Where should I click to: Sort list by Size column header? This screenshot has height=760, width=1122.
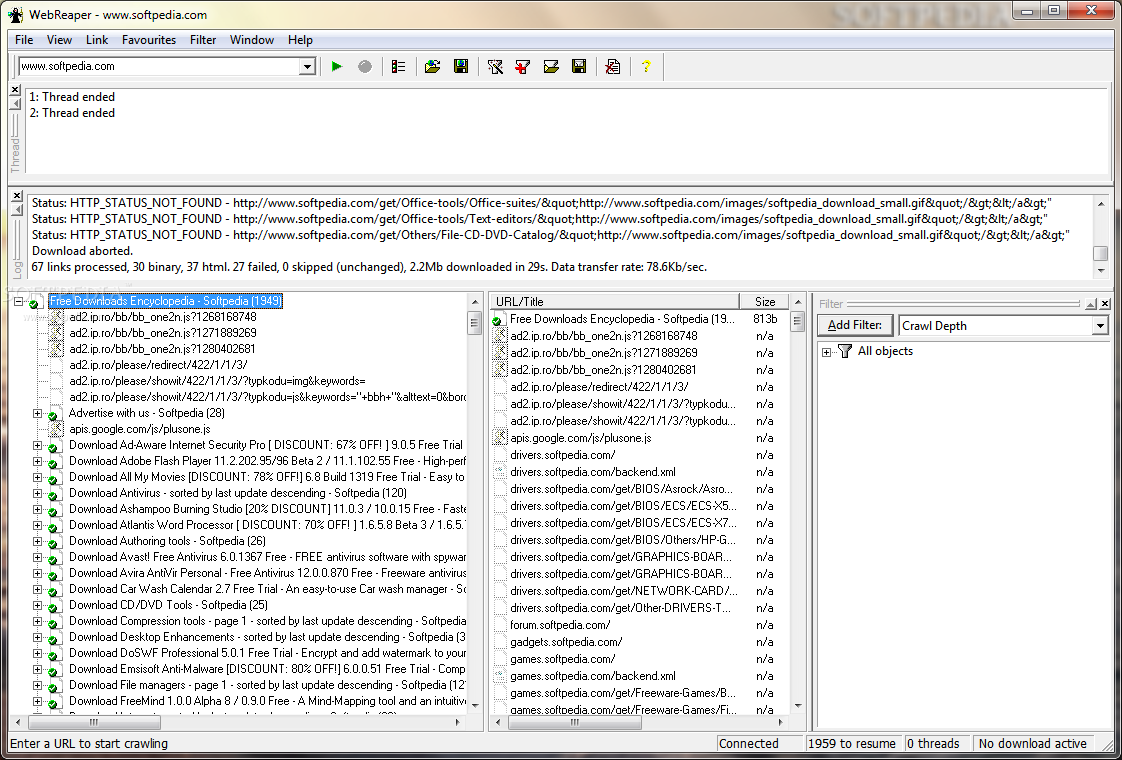(x=764, y=301)
